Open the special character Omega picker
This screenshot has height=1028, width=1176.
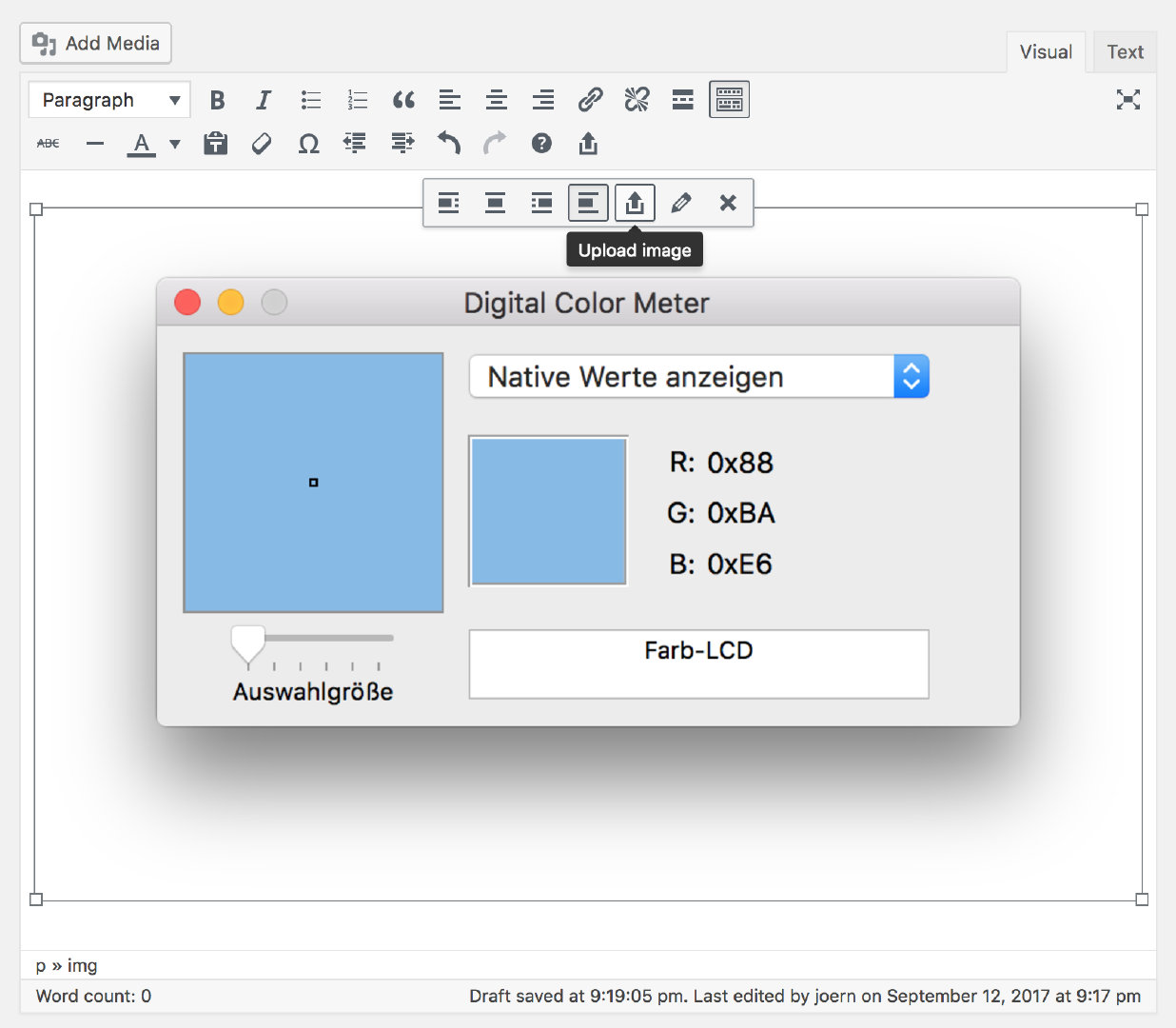point(308,144)
